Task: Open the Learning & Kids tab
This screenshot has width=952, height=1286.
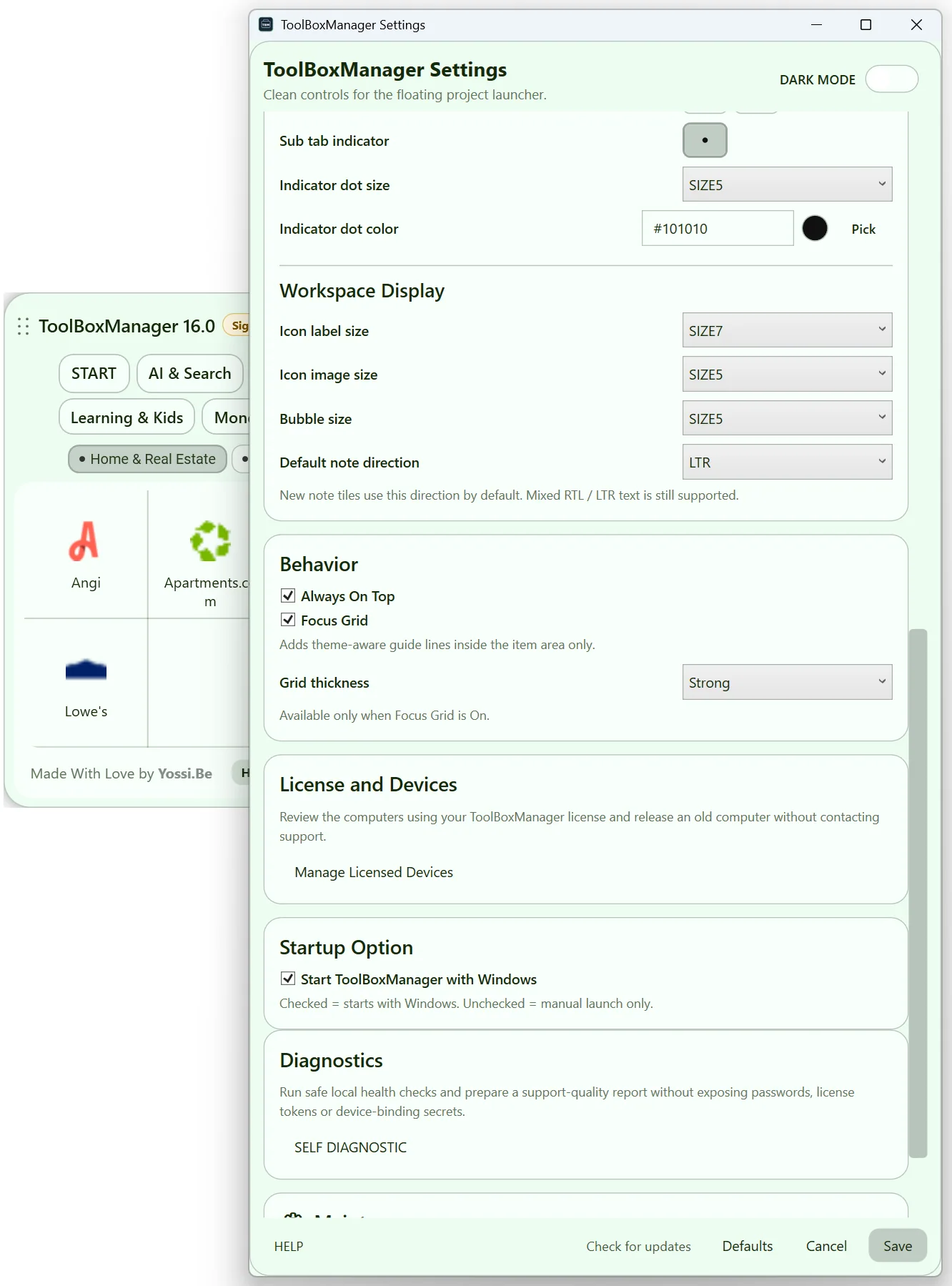Action: tap(127, 417)
